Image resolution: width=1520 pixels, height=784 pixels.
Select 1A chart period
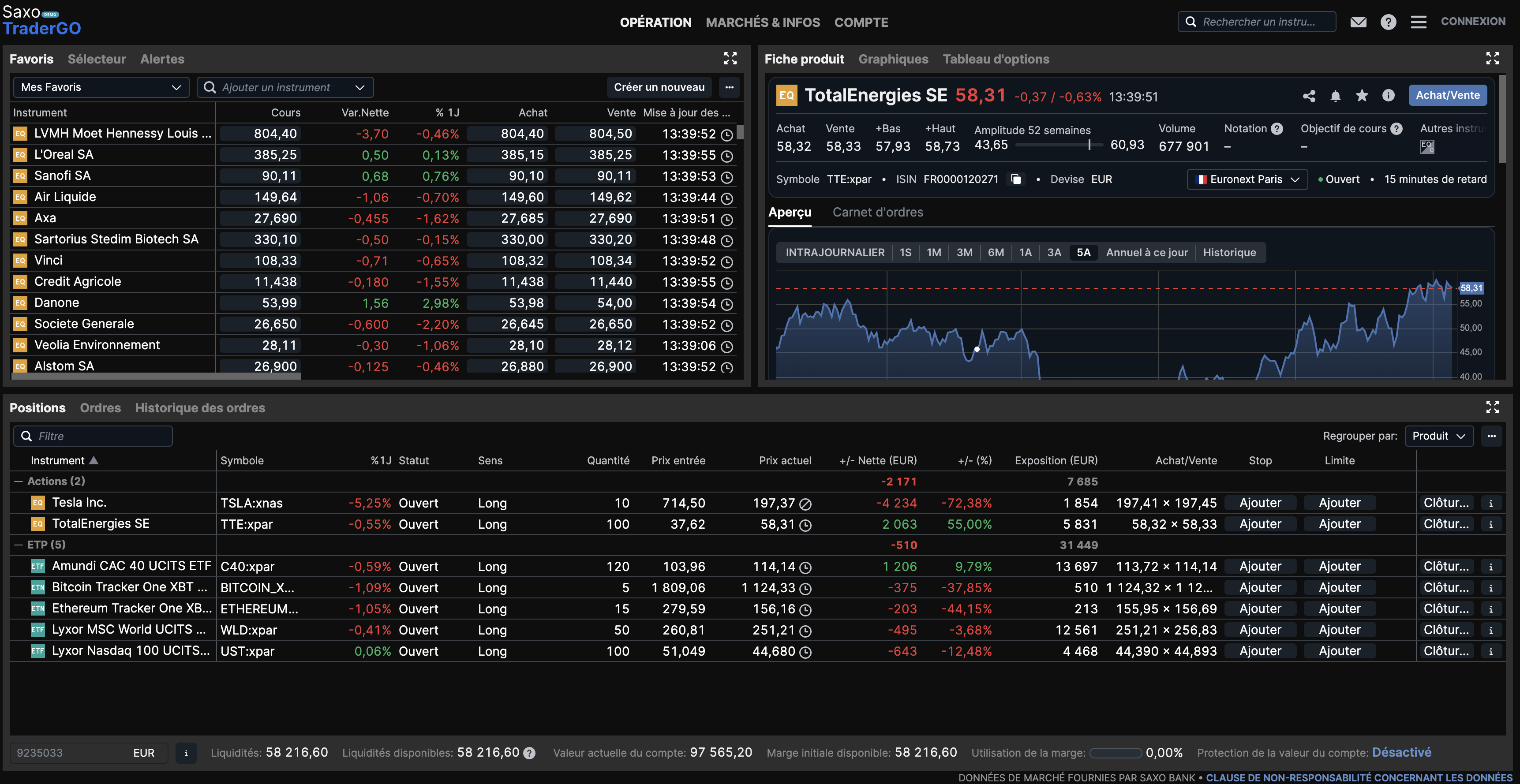click(1025, 253)
